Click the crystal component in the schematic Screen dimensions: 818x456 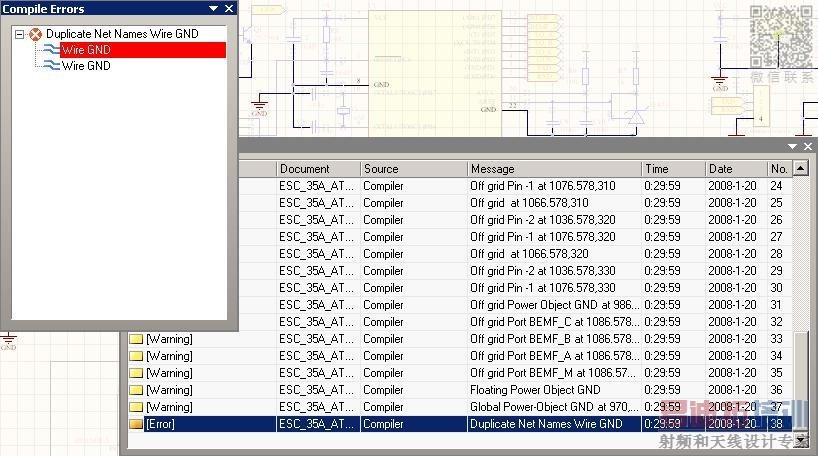343,110
